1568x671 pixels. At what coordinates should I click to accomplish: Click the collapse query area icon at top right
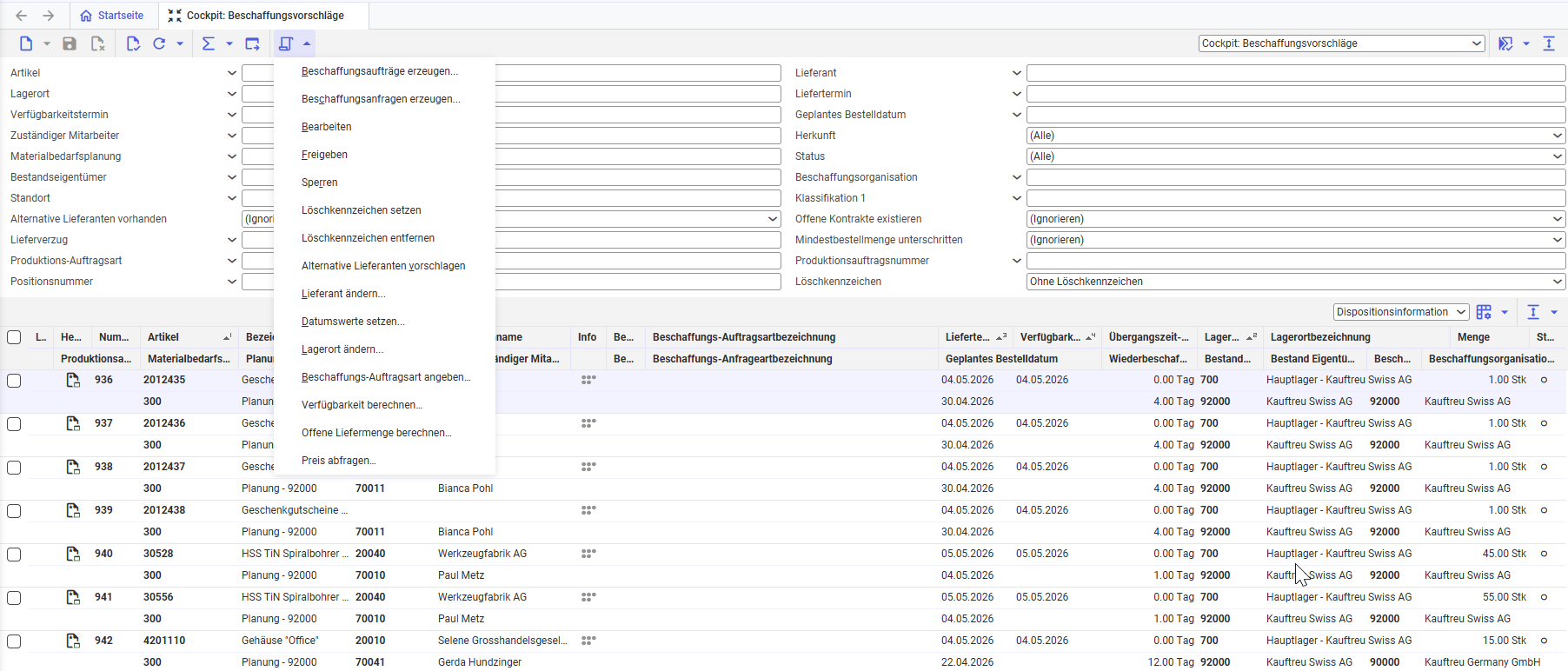(x=1549, y=43)
